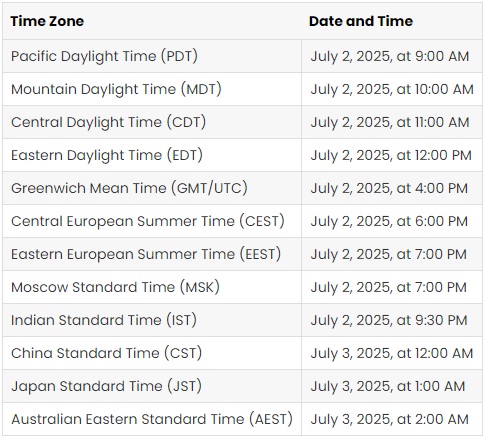Select the Eastern European Summer Time cell

click(152, 254)
